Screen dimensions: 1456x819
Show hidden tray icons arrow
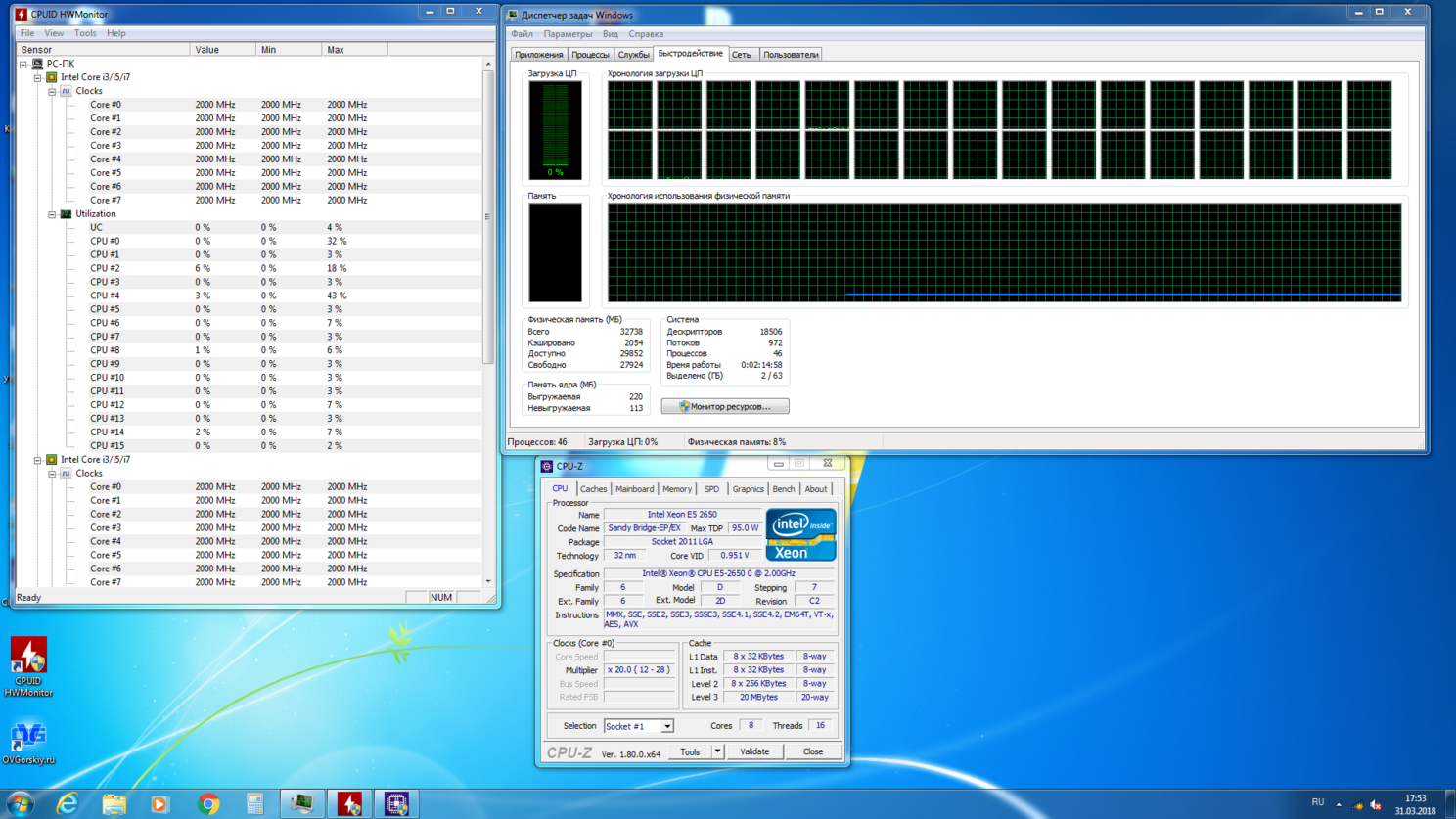click(x=1339, y=805)
